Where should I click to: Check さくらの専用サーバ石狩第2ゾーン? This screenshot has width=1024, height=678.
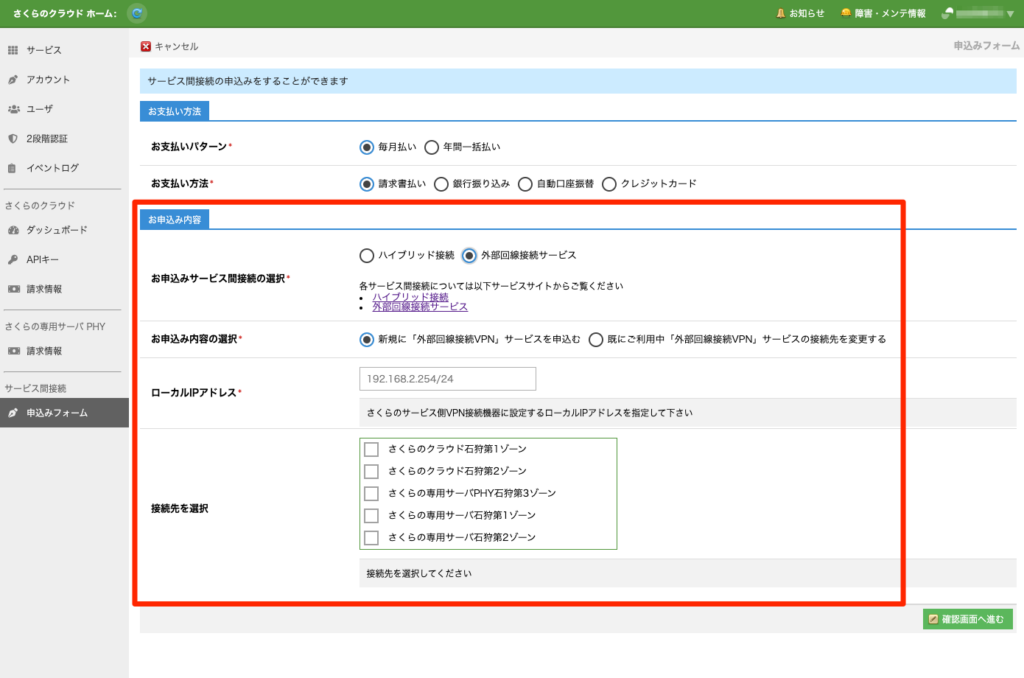(x=371, y=538)
